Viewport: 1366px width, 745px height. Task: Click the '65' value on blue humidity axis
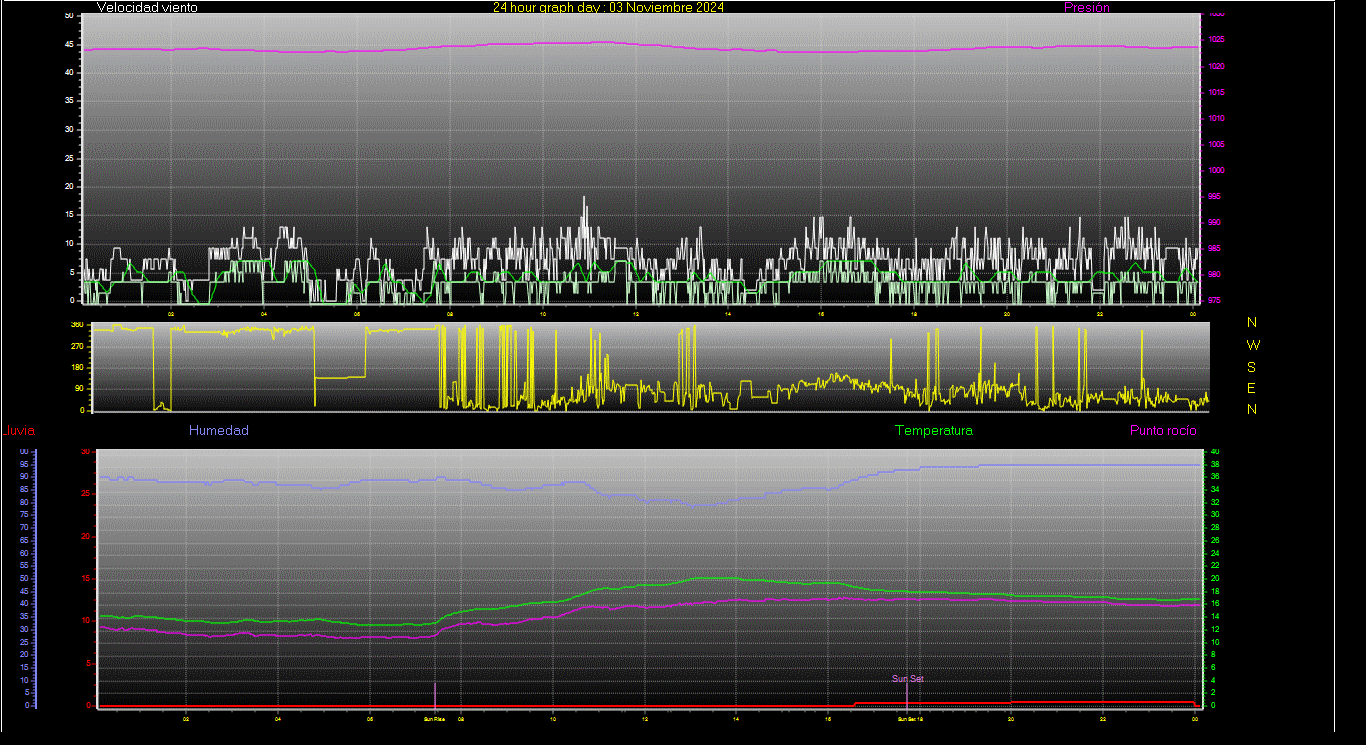pyautogui.click(x=24, y=540)
